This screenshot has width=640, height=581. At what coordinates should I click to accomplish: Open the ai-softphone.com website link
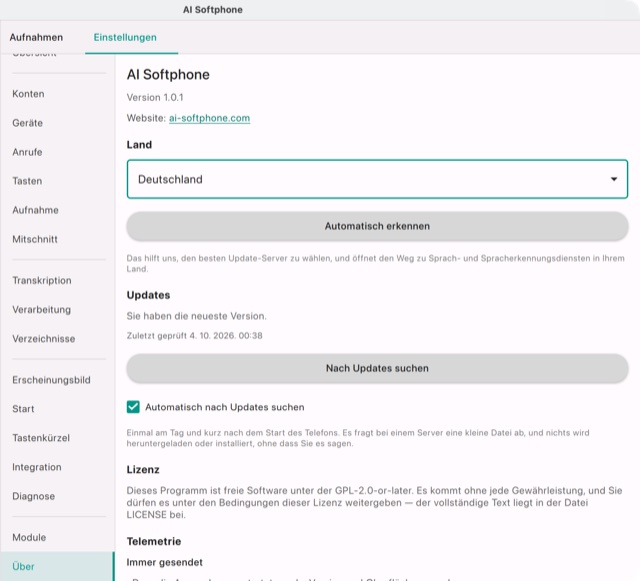tap(209, 118)
